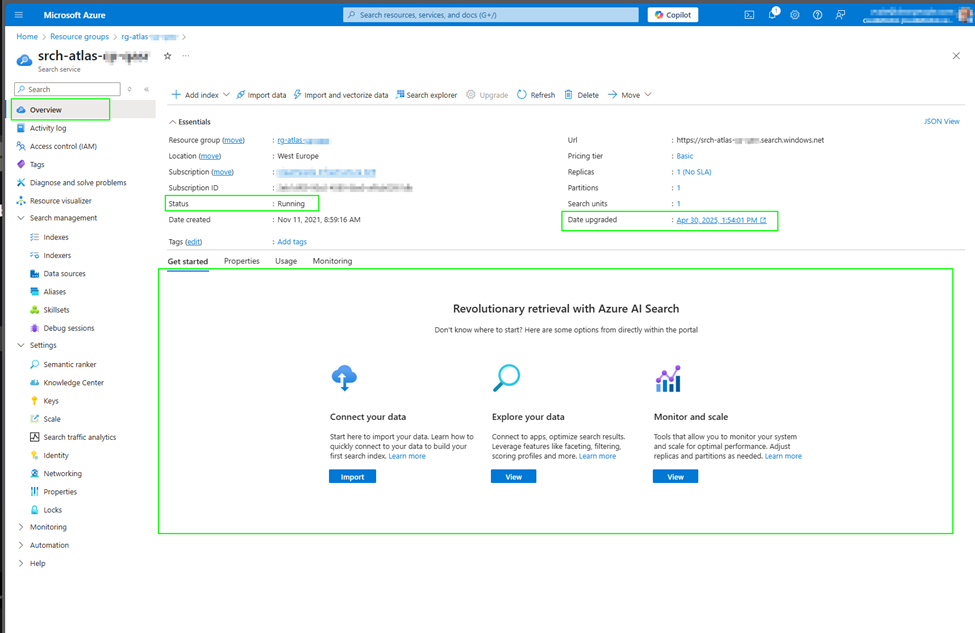Open Cloud Shell from the top bar
Image resolution: width=975 pixels, height=633 pixels.
click(x=749, y=15)
